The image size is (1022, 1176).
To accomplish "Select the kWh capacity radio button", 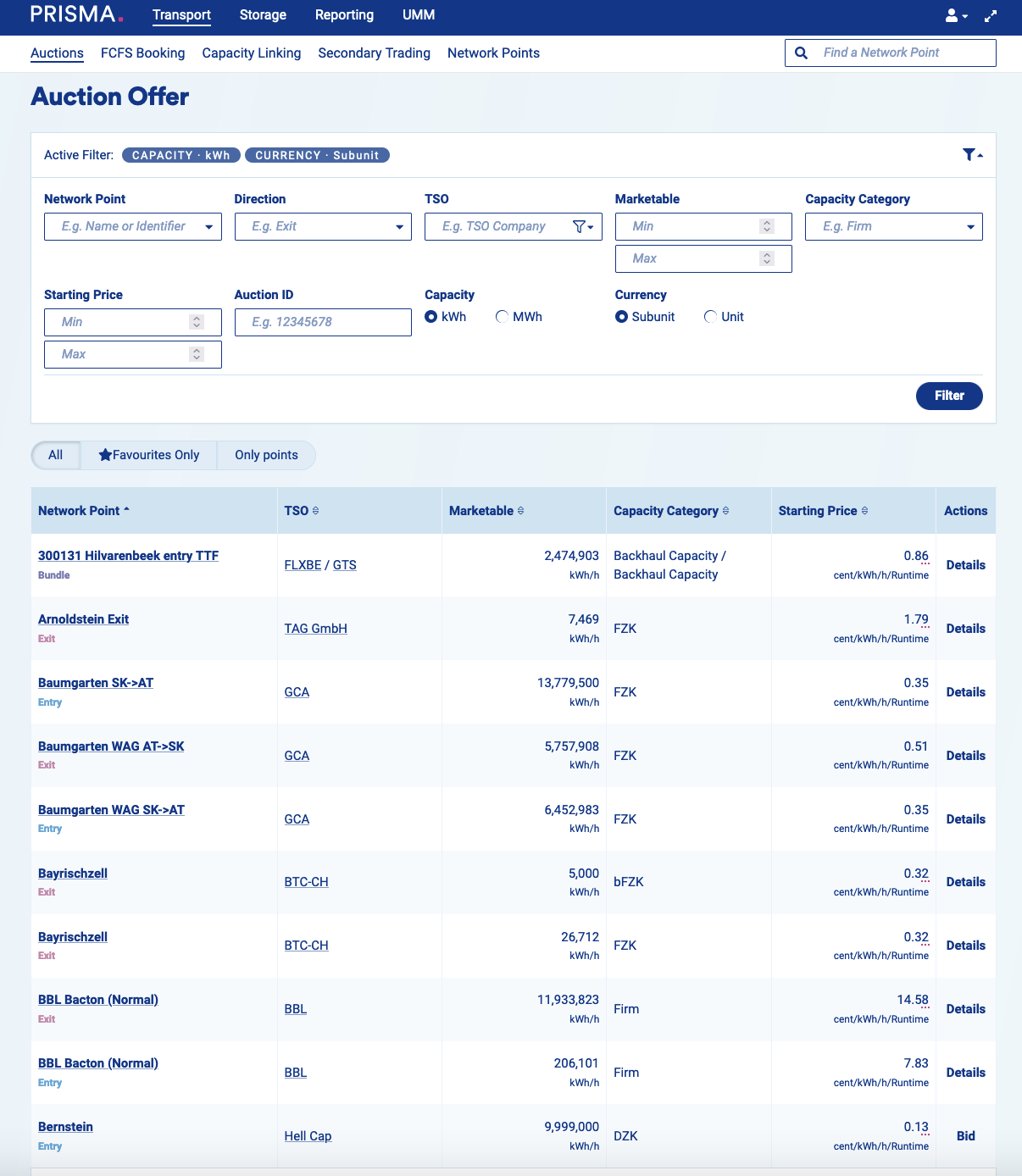I will click(x=431, y=317).
